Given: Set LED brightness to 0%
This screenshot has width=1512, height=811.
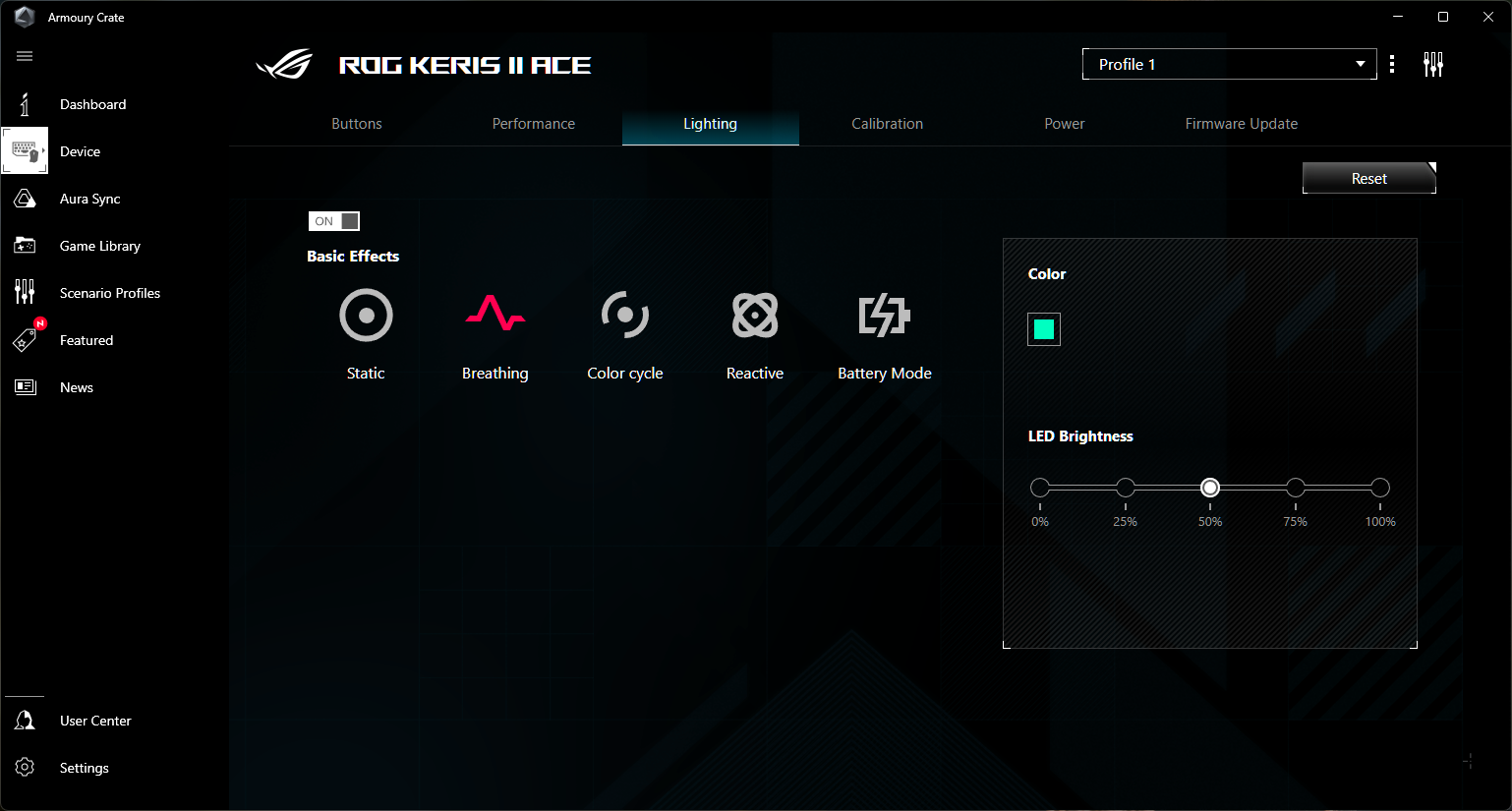Looking at the screenshot, I should pos(1040,488).
